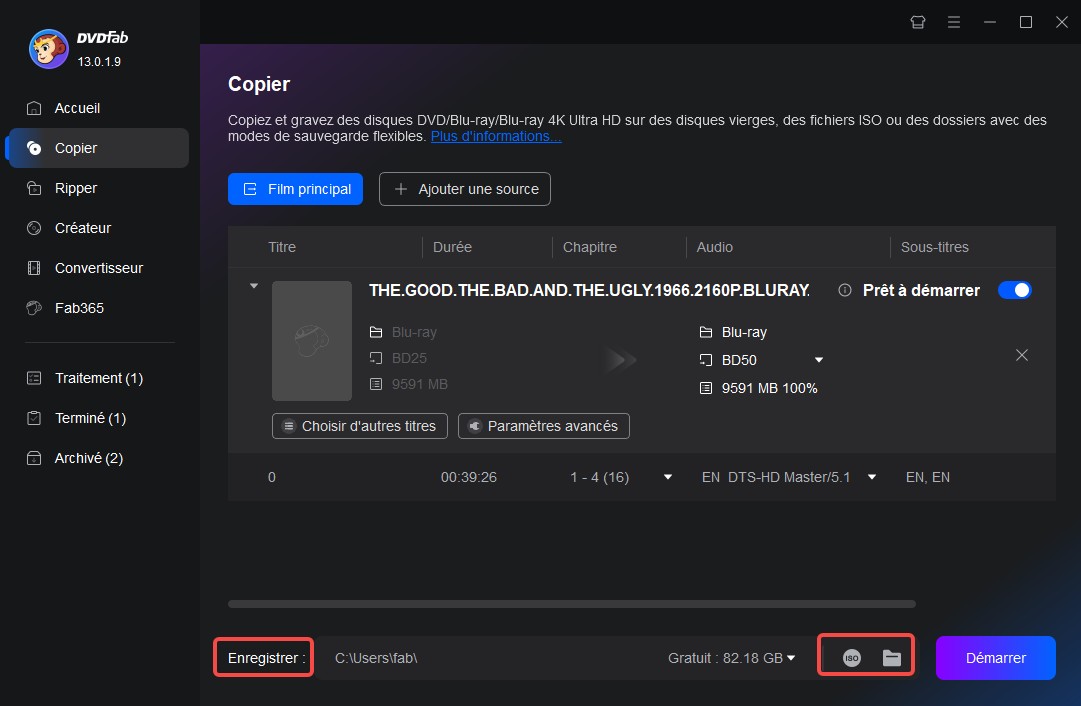Open Paramètres avancés settings
The width and height of the screenshot is (1081, 706).
(544, 426)
